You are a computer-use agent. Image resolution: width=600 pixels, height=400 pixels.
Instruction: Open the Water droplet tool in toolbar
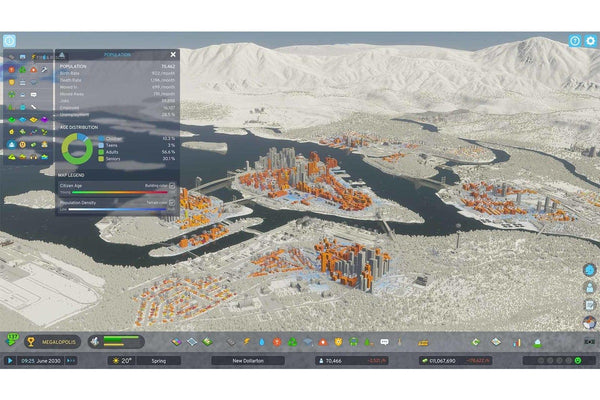tap(261, 342)
